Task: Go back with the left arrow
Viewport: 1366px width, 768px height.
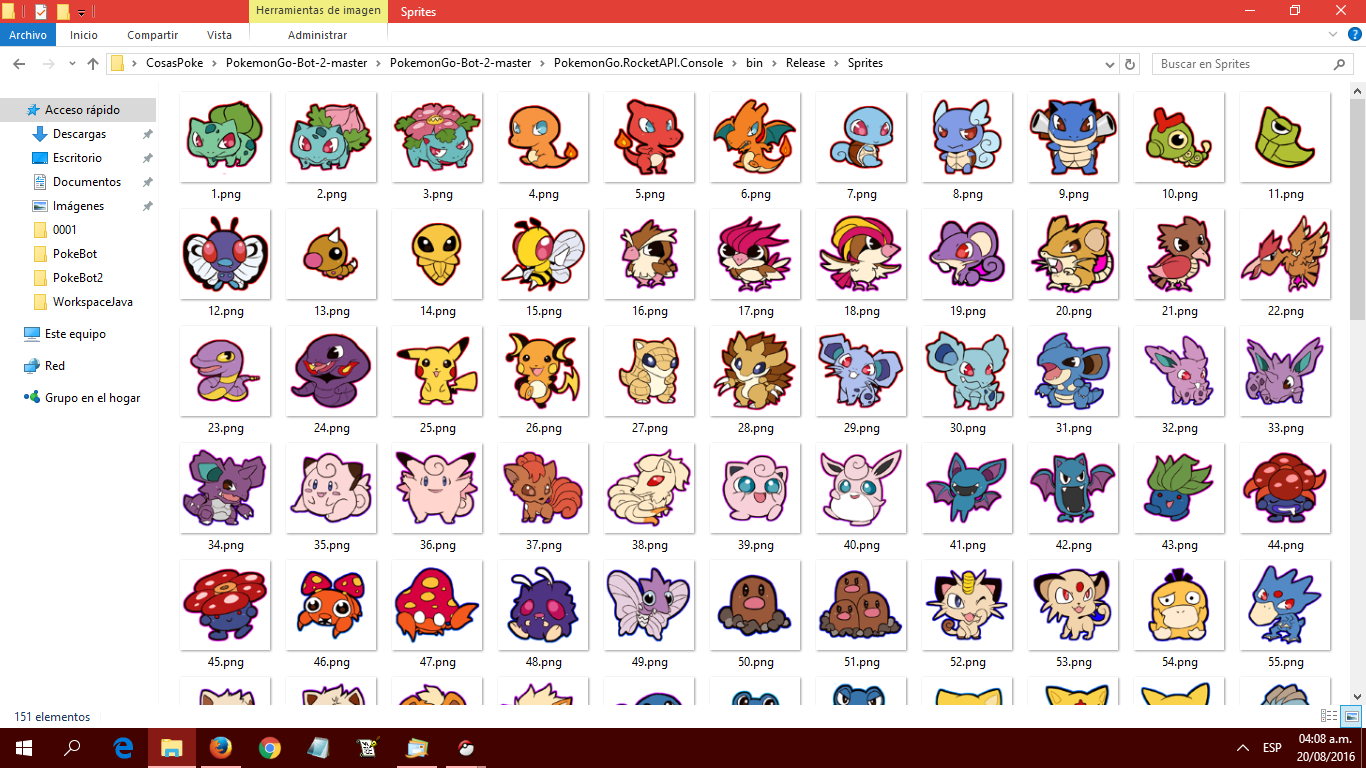Action: point(18,64)
